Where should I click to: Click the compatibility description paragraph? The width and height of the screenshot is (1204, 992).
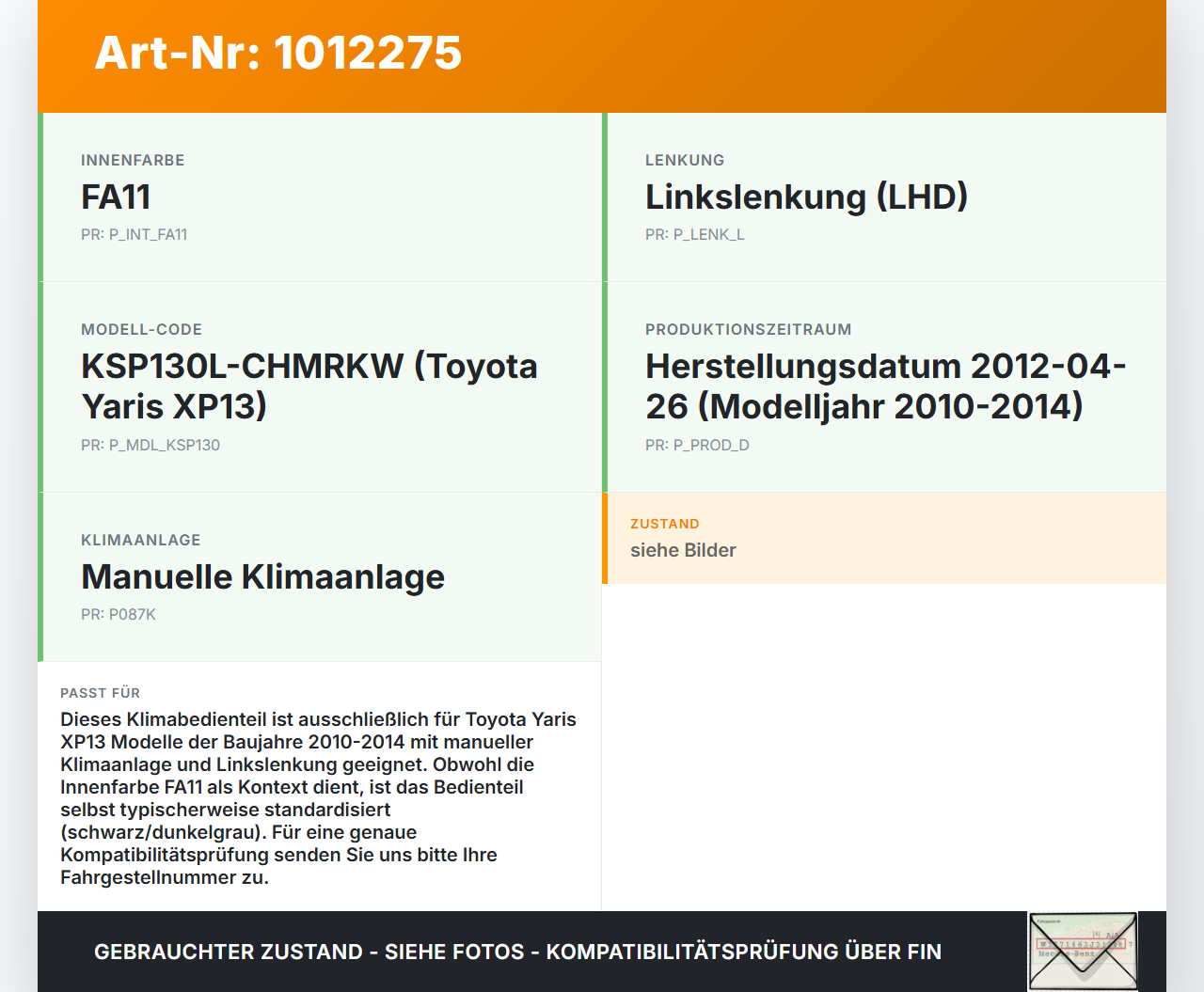319,798
